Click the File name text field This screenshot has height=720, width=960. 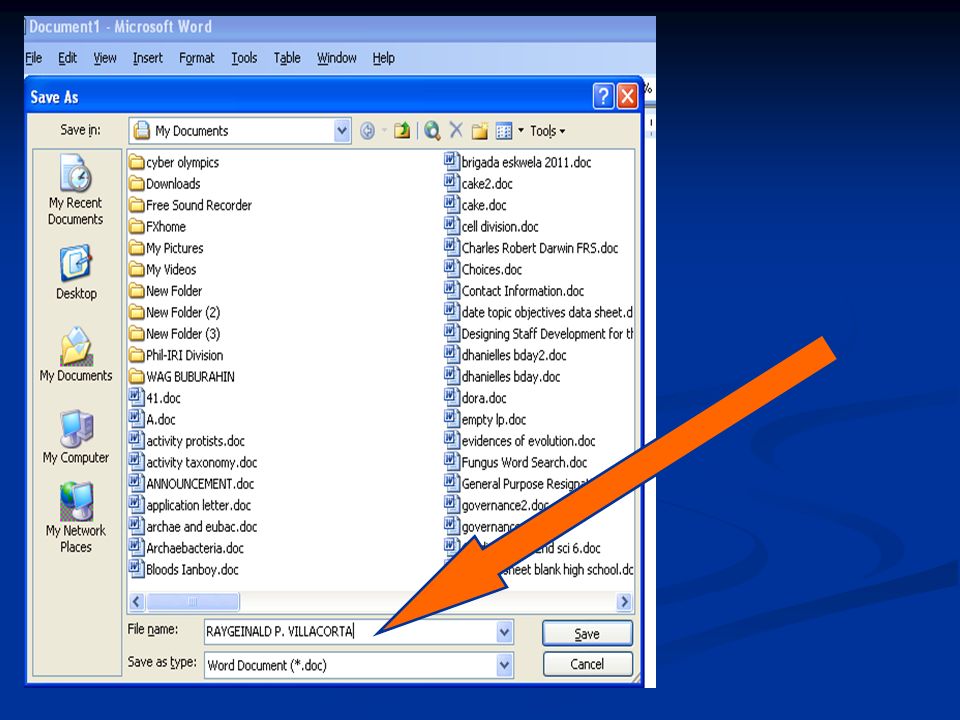351,631
